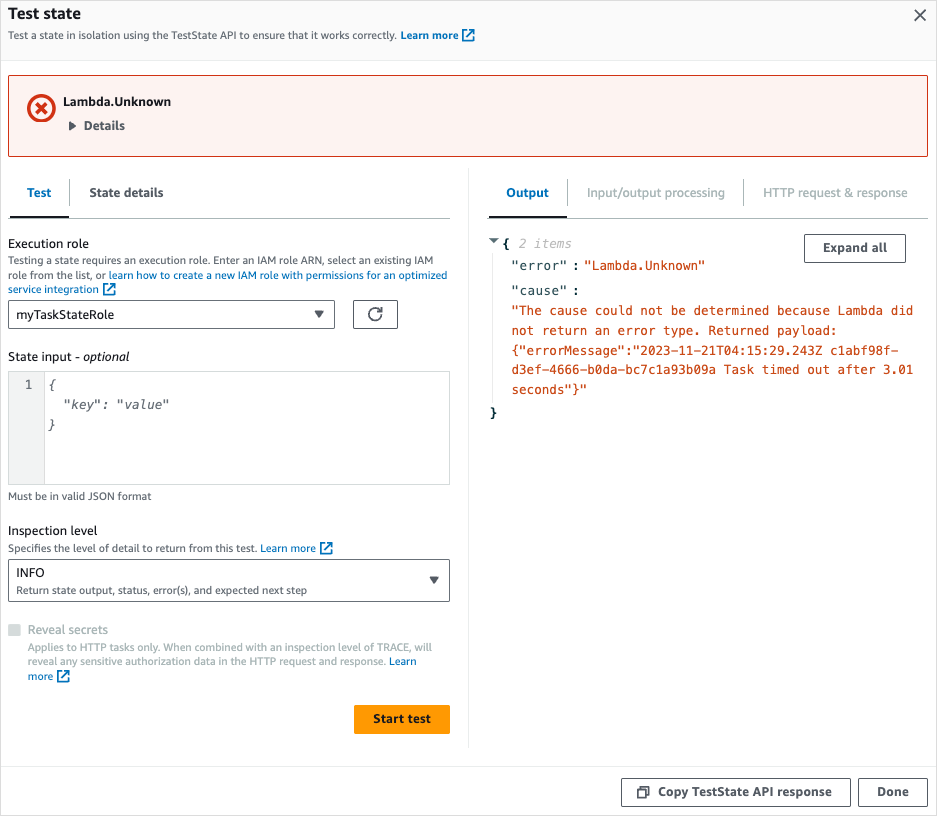The image size is (937, 816).
Task: Collapse the JSON output tree
Action: [x=493, y=240]
